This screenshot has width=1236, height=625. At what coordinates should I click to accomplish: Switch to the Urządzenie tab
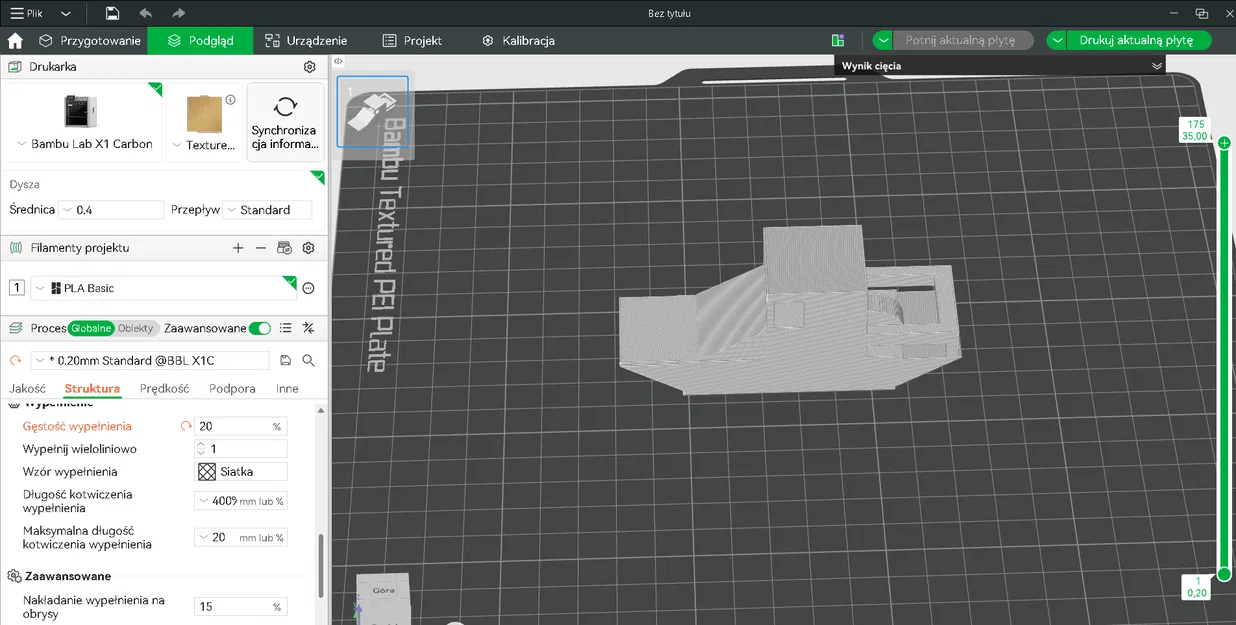305,40
